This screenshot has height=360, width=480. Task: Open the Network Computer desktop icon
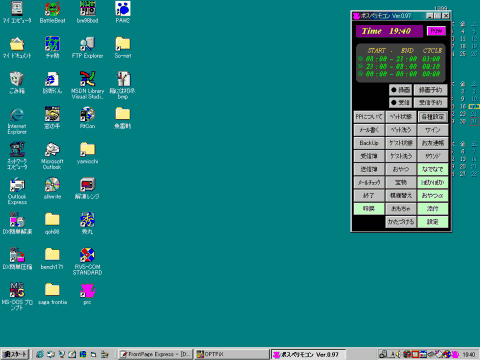[17, 156]
